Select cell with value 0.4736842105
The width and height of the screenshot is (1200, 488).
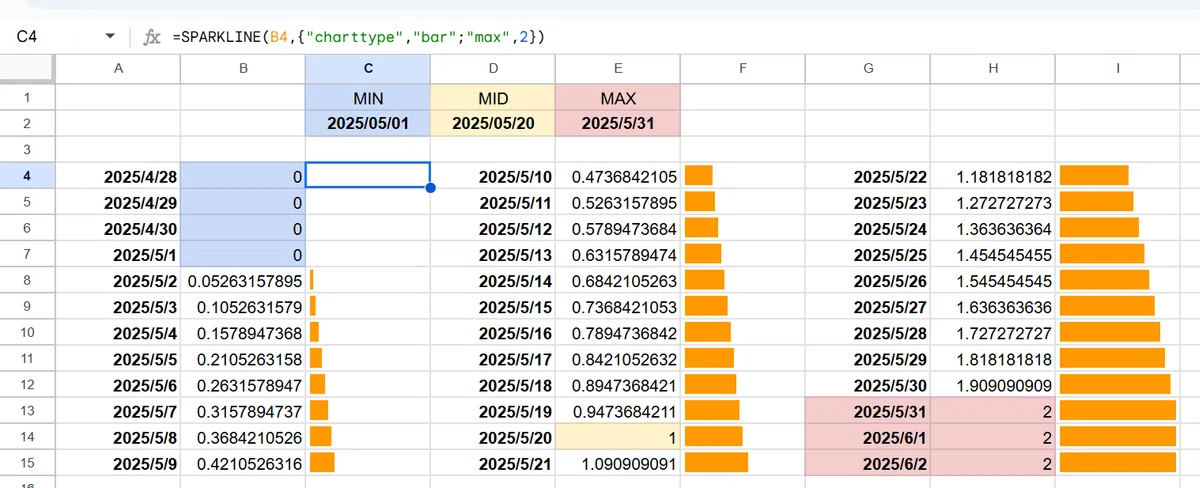618,176
